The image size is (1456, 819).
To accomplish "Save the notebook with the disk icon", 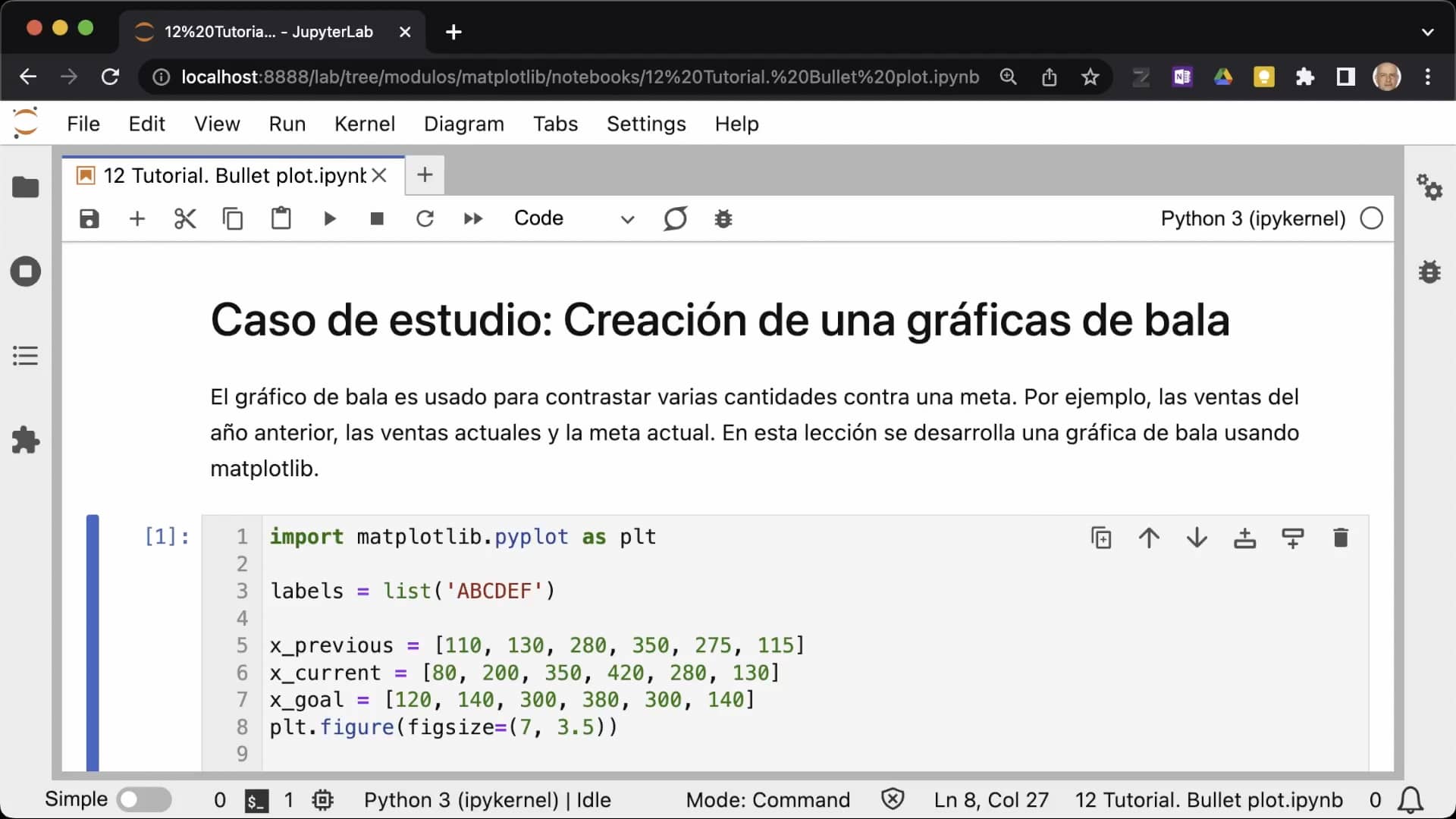I will [x=89, y=219].
